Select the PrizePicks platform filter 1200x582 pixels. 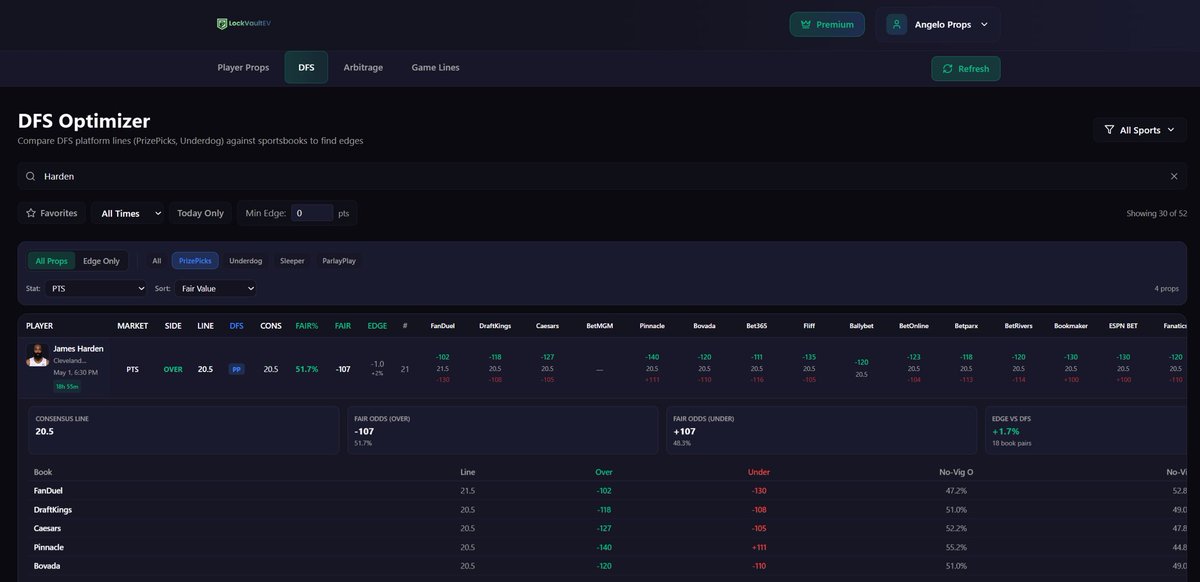195,261
